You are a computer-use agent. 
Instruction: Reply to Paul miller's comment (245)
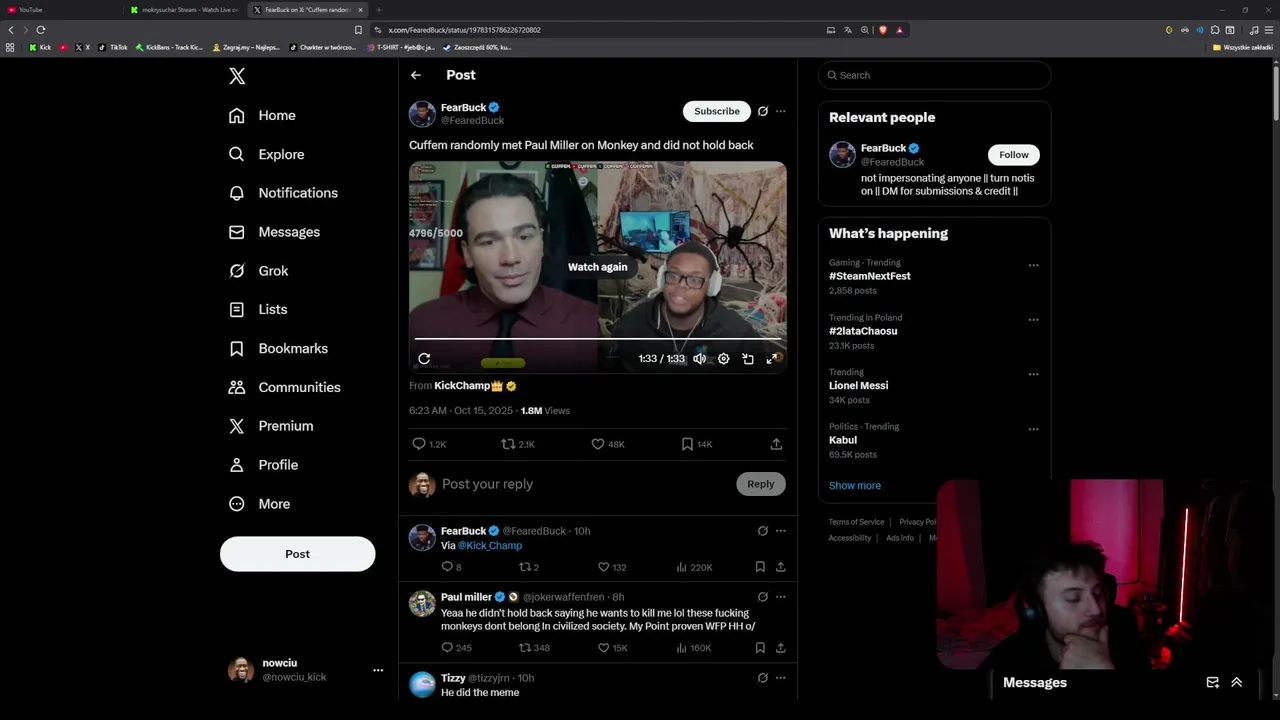[456, 648]
